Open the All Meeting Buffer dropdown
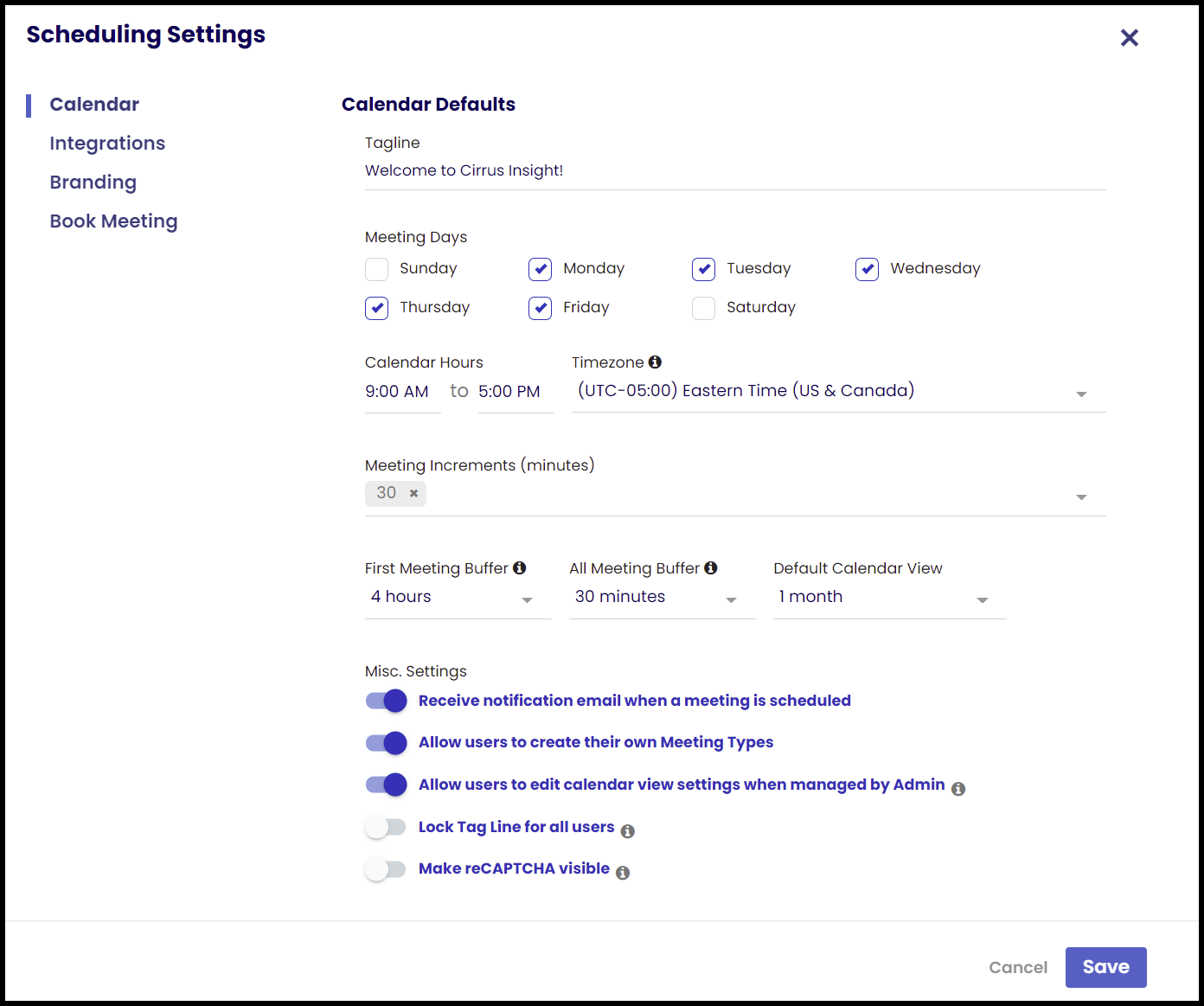This screenshot has height=1006, width=1204. pyautogui.click(x=662, y=597)
